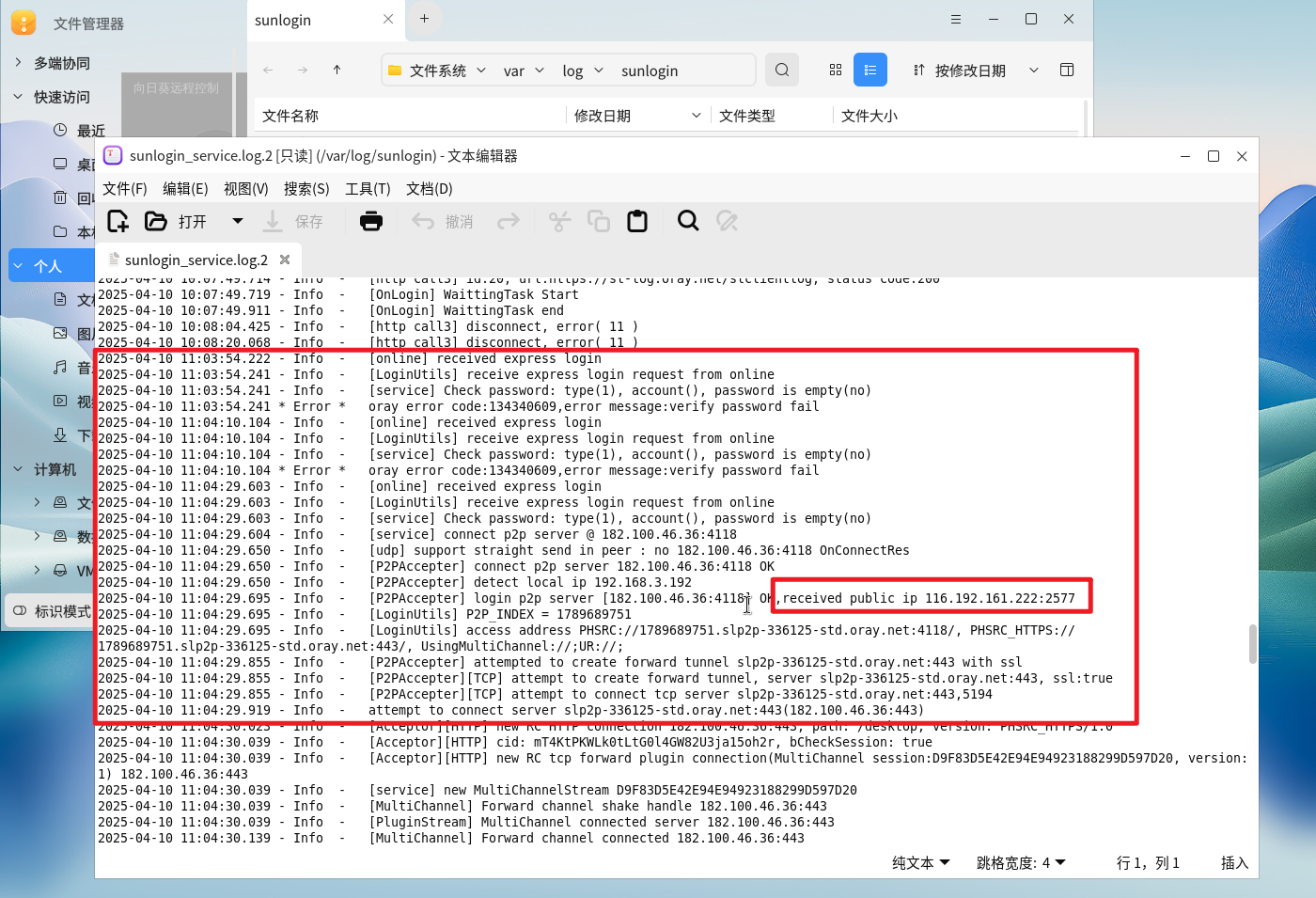Click the cut scissors icon
This screenshot has height=898, width=1316.
coord(560,221)
